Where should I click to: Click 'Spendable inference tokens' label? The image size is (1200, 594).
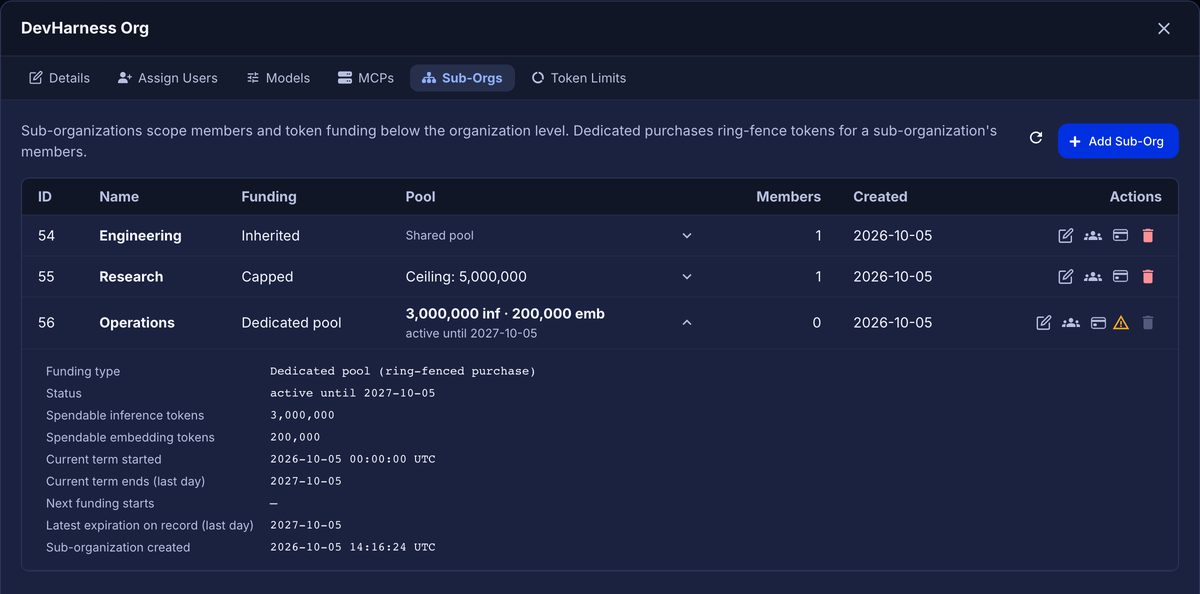point(125,415)
